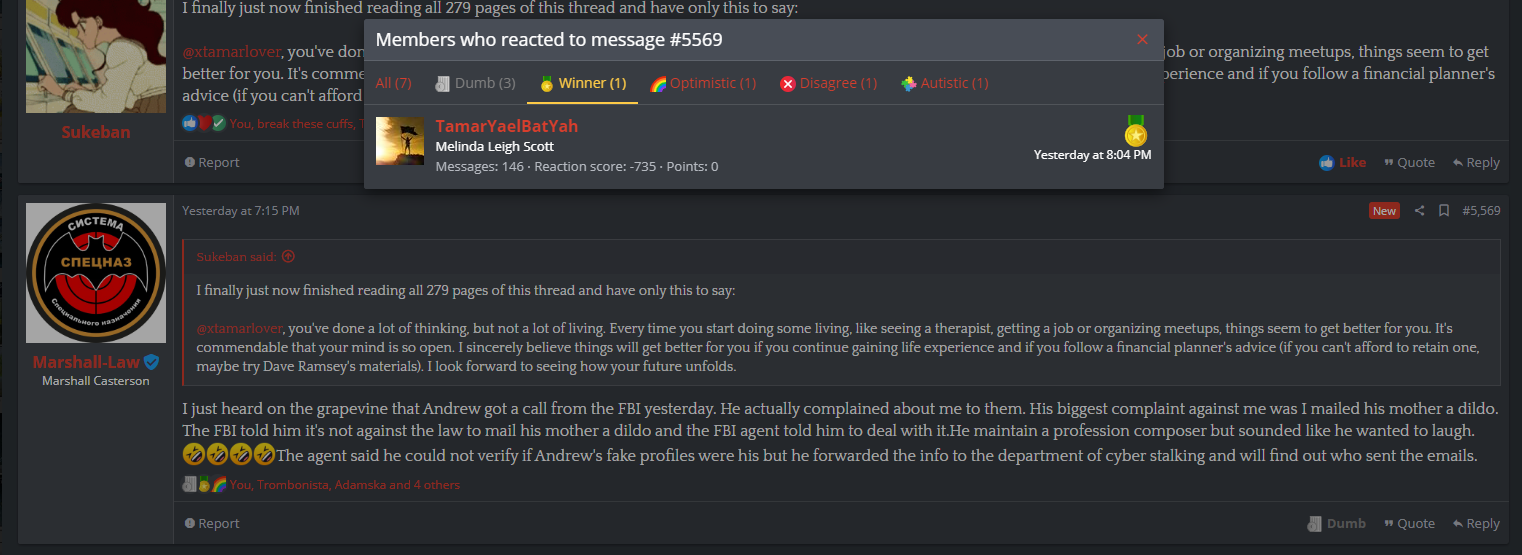Switch to the Optimistic (1) tab

(703, 83)
